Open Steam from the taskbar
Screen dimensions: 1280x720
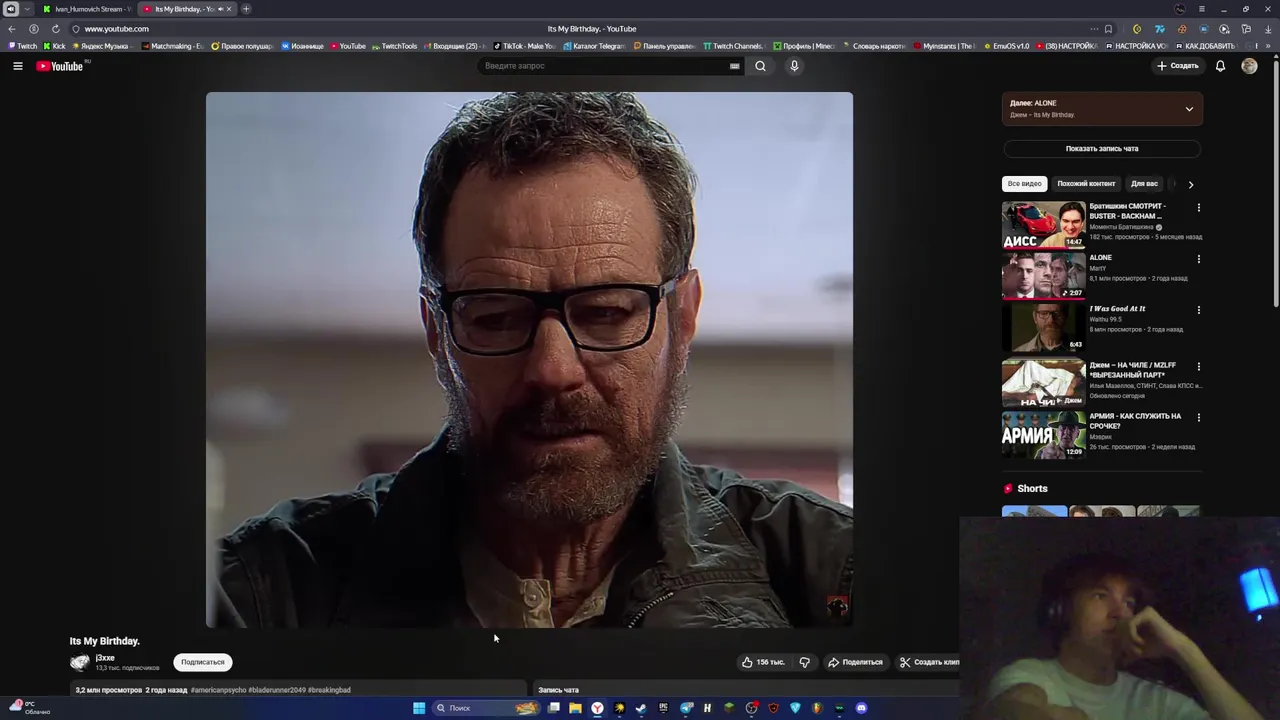click(641, 708)
